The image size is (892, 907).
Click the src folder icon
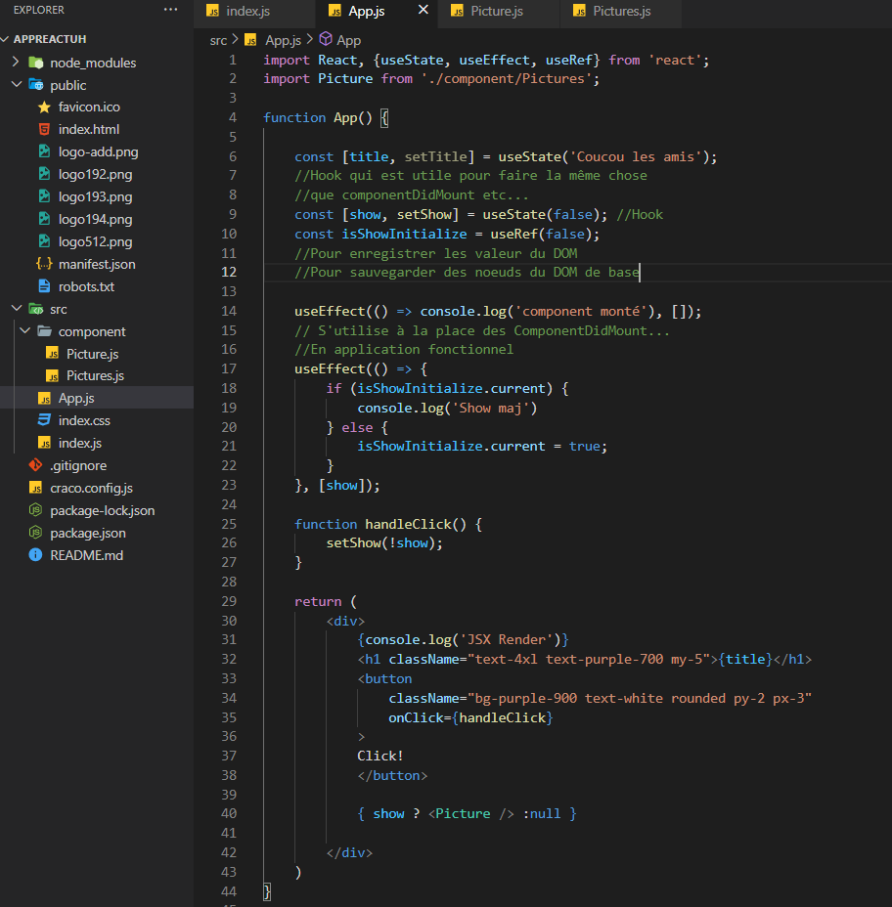(x=36, y=309)
